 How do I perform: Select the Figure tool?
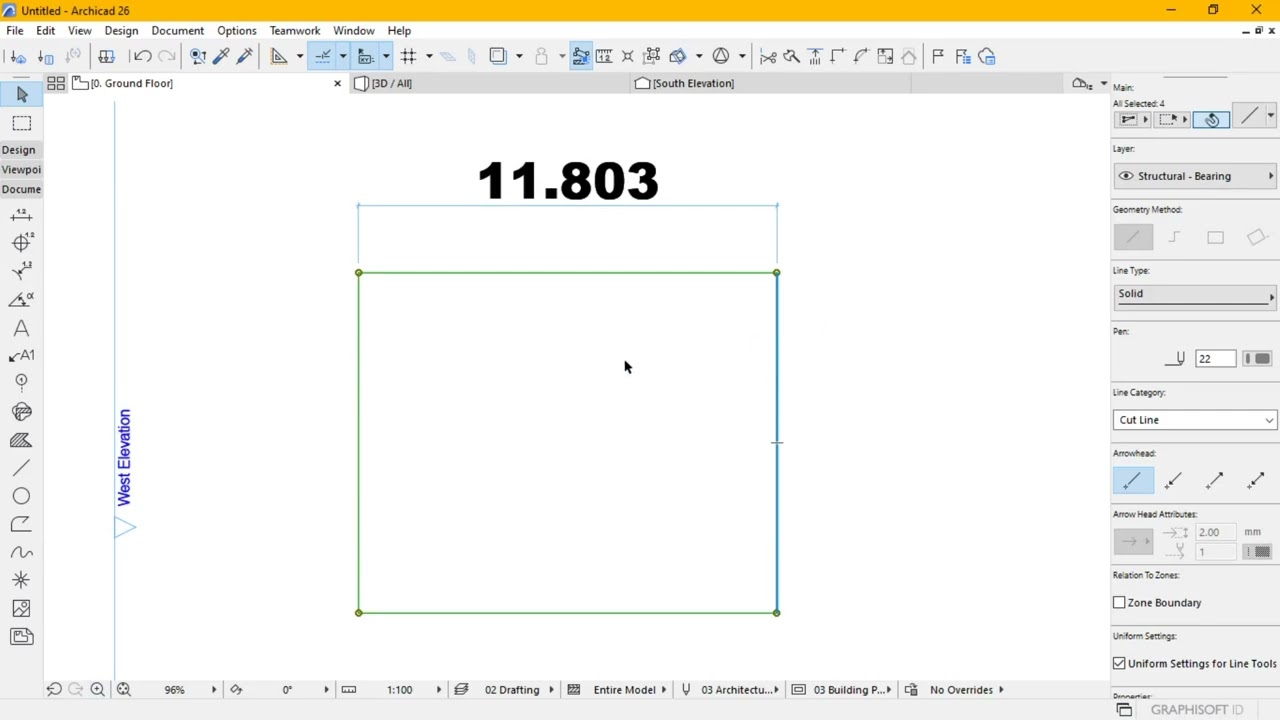pyautogui.click(x=21, y=608)
